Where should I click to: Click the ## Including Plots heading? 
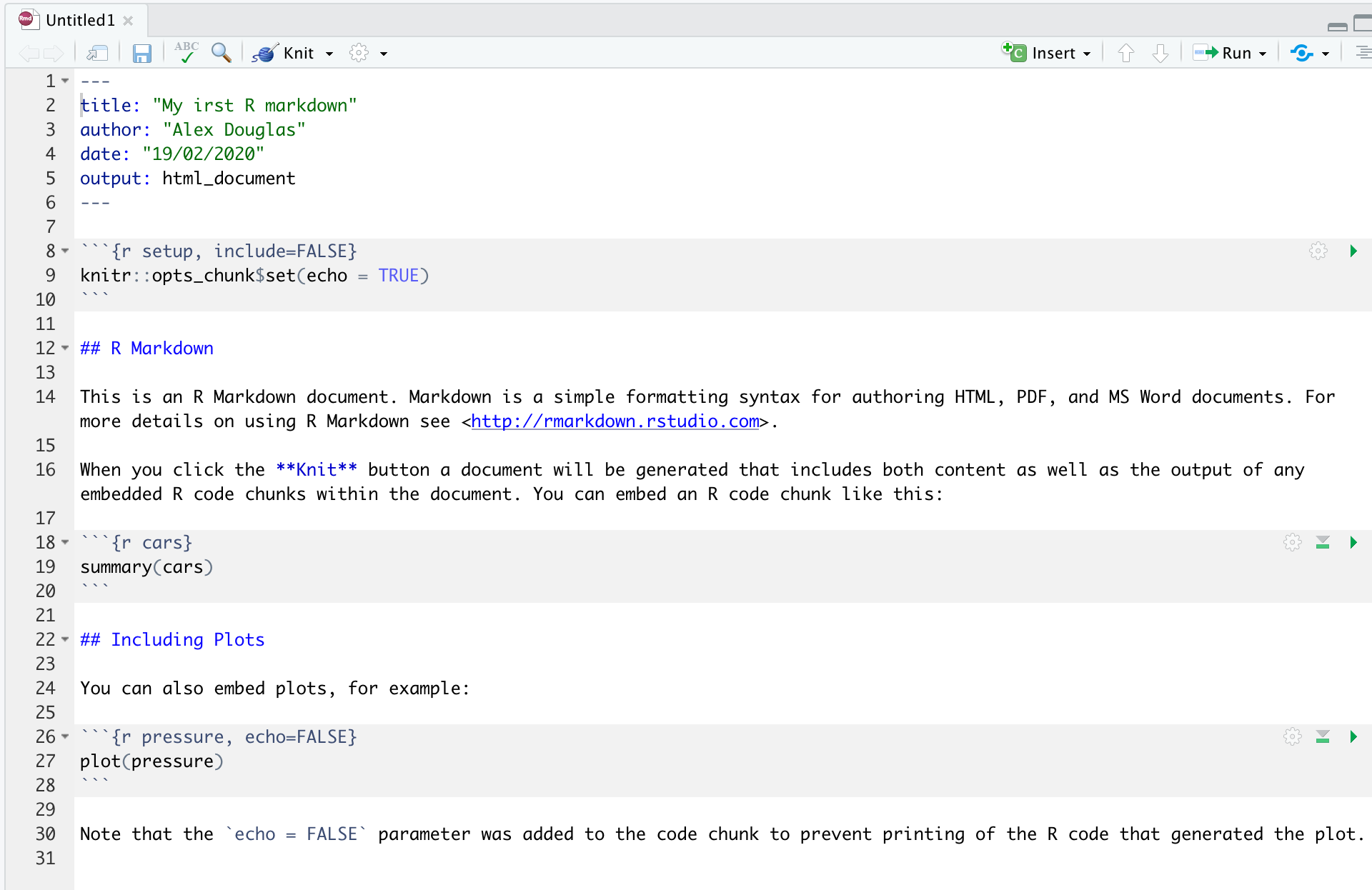[172, 640]
